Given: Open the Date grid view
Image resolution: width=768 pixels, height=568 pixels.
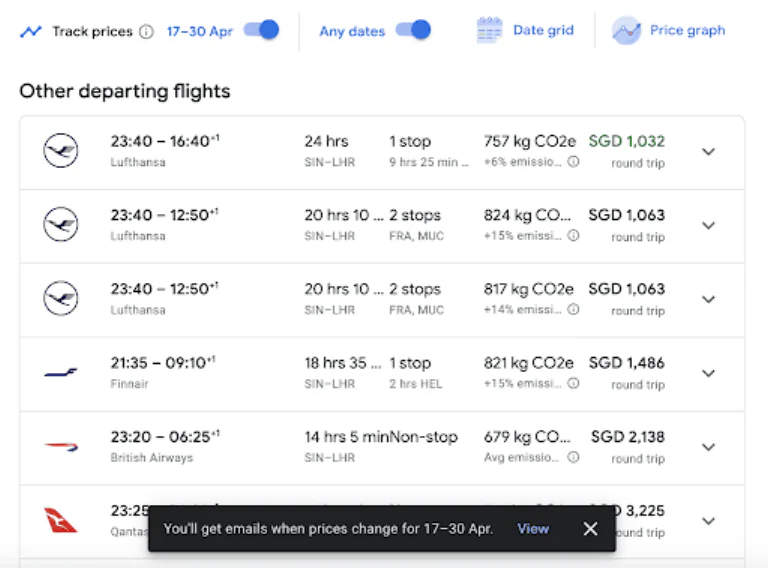Looking at the screenshot, I should [x=543, y=30].
